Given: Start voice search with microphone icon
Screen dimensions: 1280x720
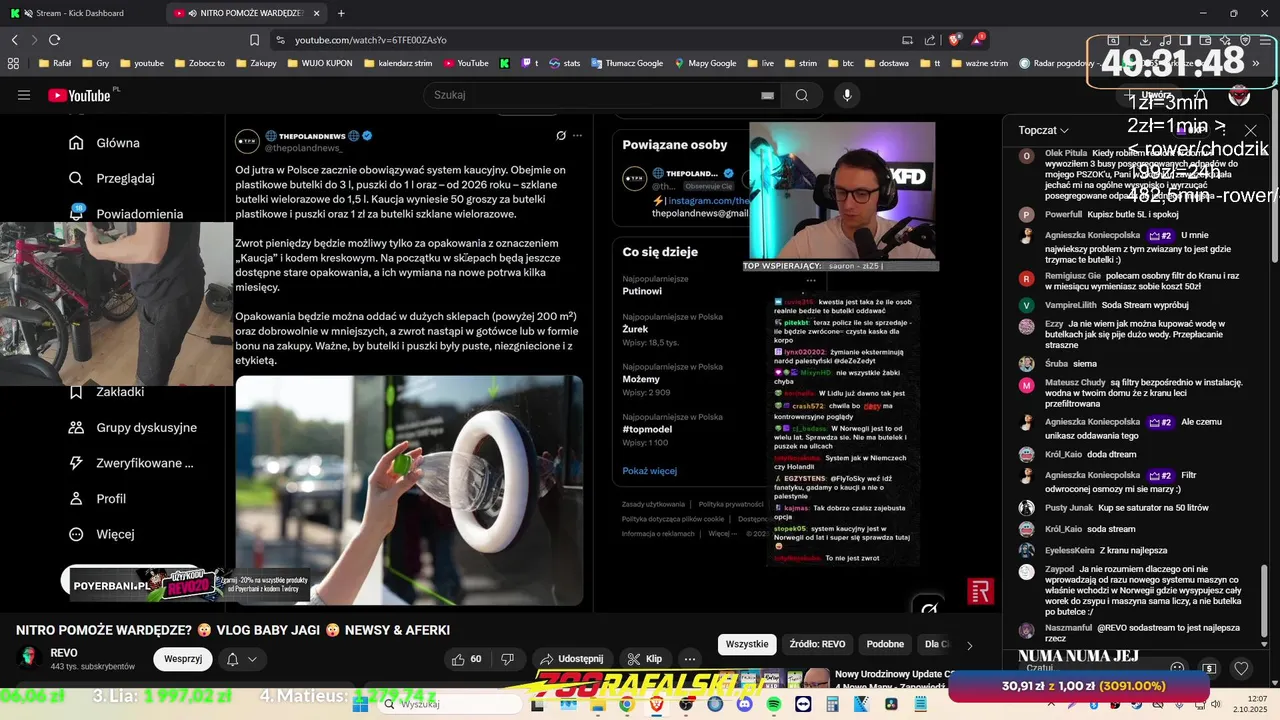Looking at the screenshot, I should 847,95.
